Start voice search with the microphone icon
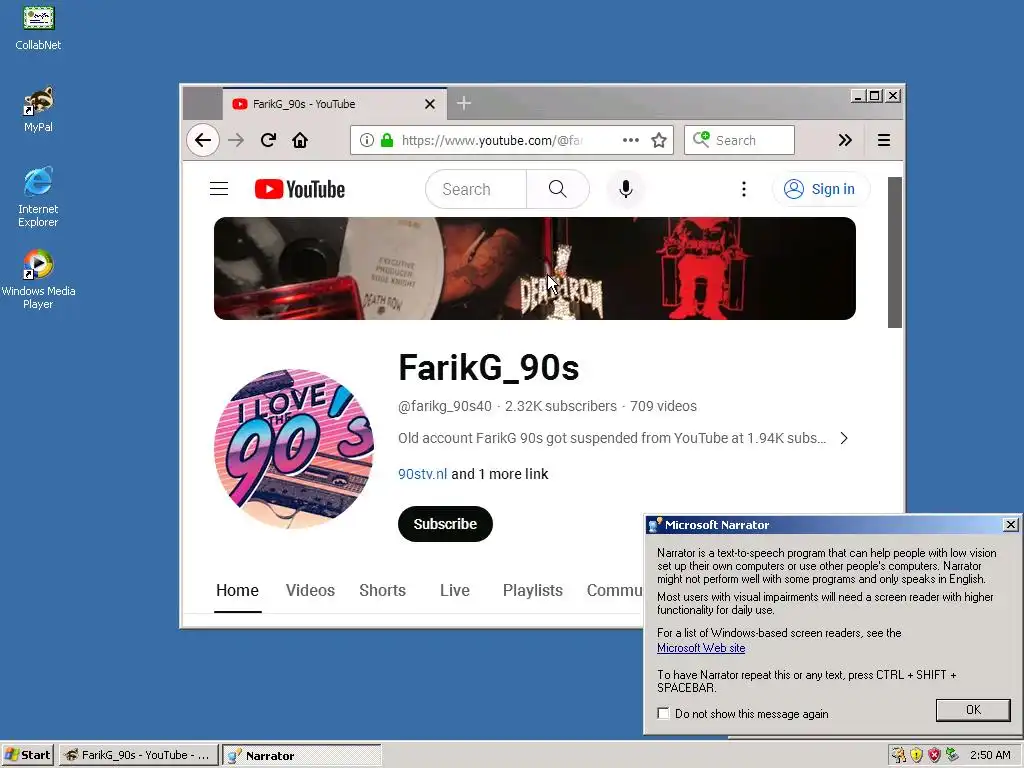The width and height of the screenshot is (1024, 768). pyautogui.click(x=626, y=189)
